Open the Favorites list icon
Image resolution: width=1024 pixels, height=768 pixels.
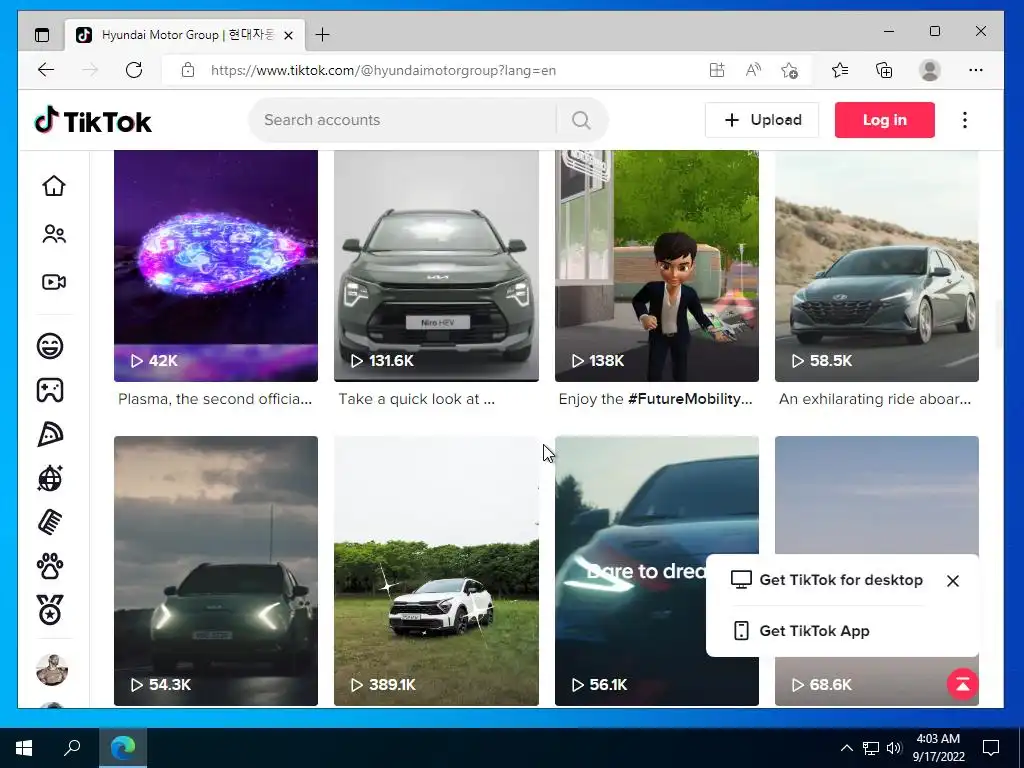[840, 70]
